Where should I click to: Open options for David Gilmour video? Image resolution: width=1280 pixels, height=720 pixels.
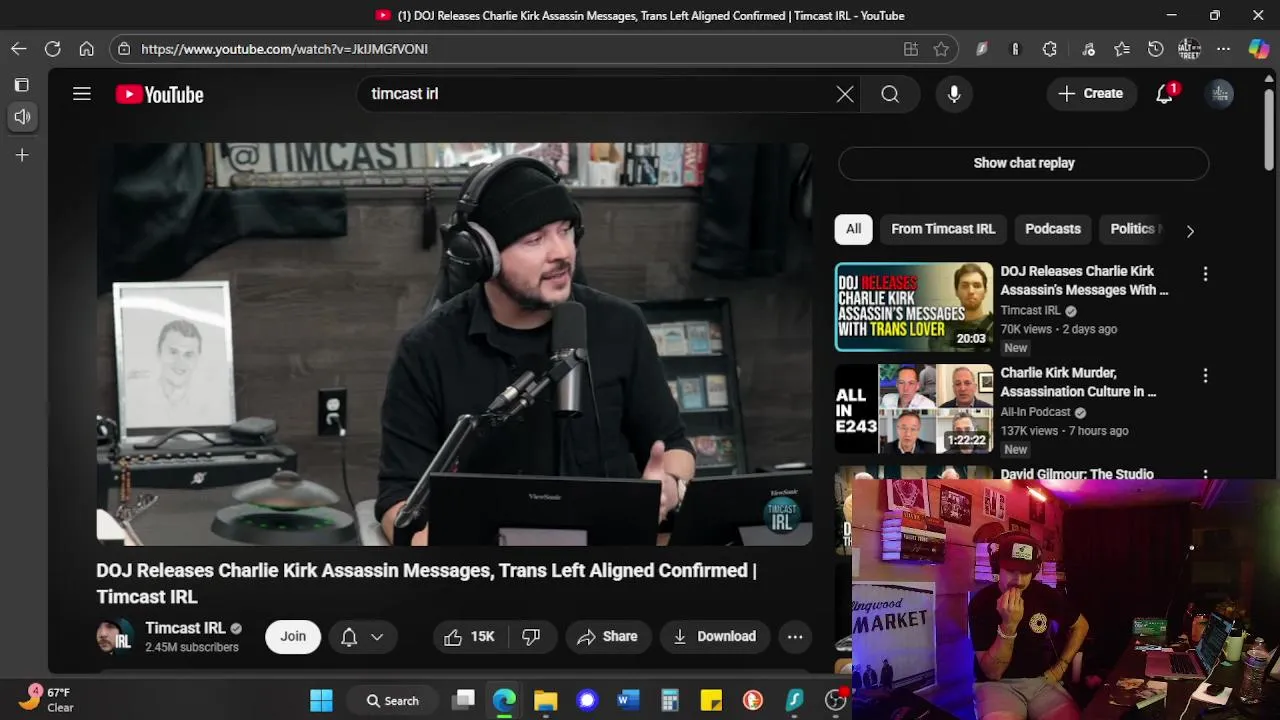(1205, 476)
